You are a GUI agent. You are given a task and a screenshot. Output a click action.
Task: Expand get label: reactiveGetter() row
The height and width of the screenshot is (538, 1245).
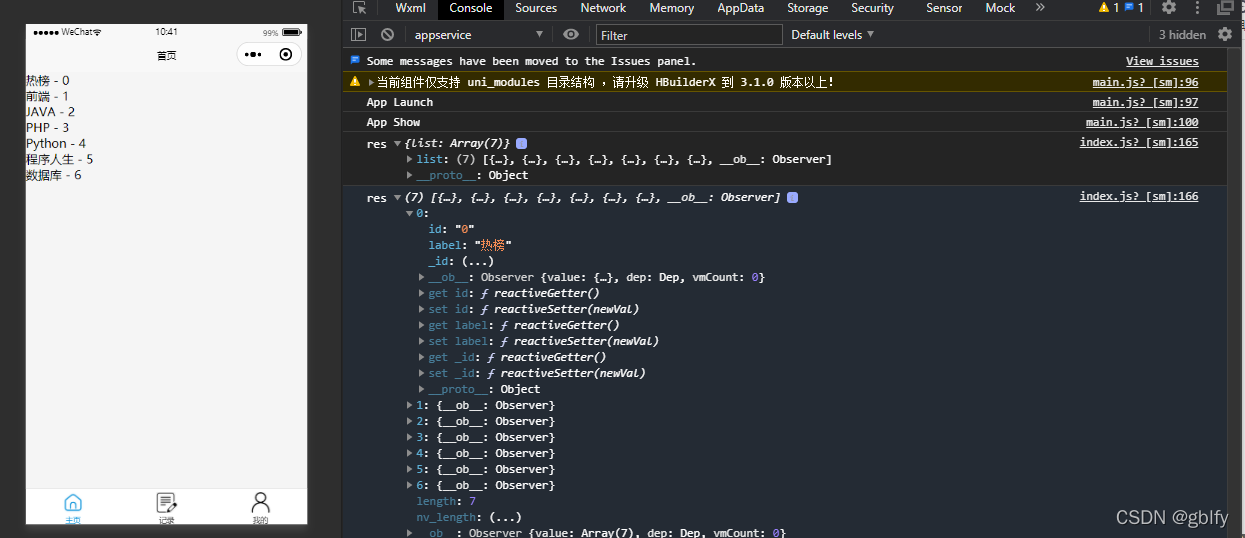422,325
